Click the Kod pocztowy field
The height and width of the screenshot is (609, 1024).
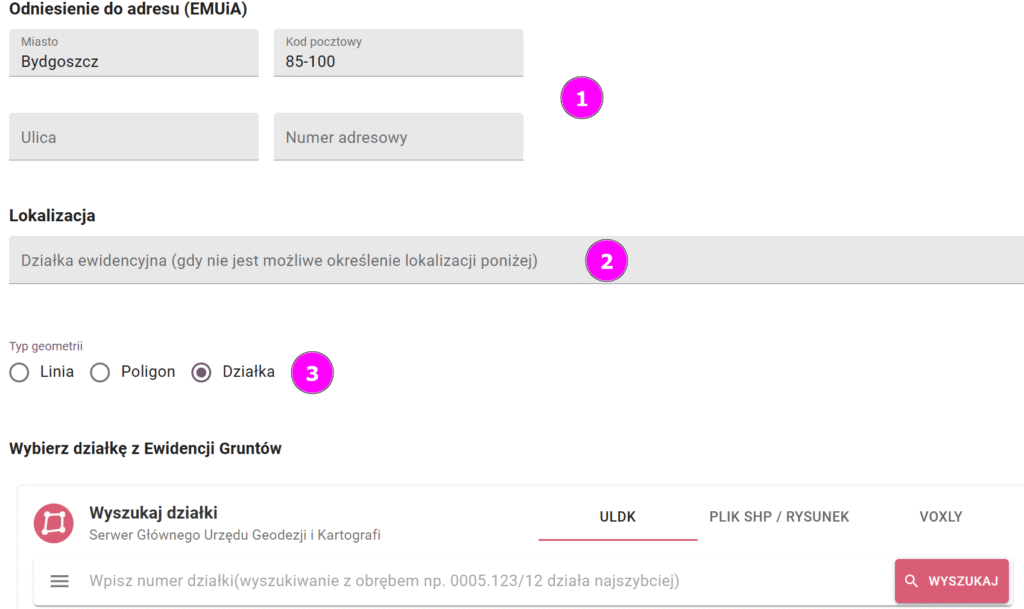(398, 53)
